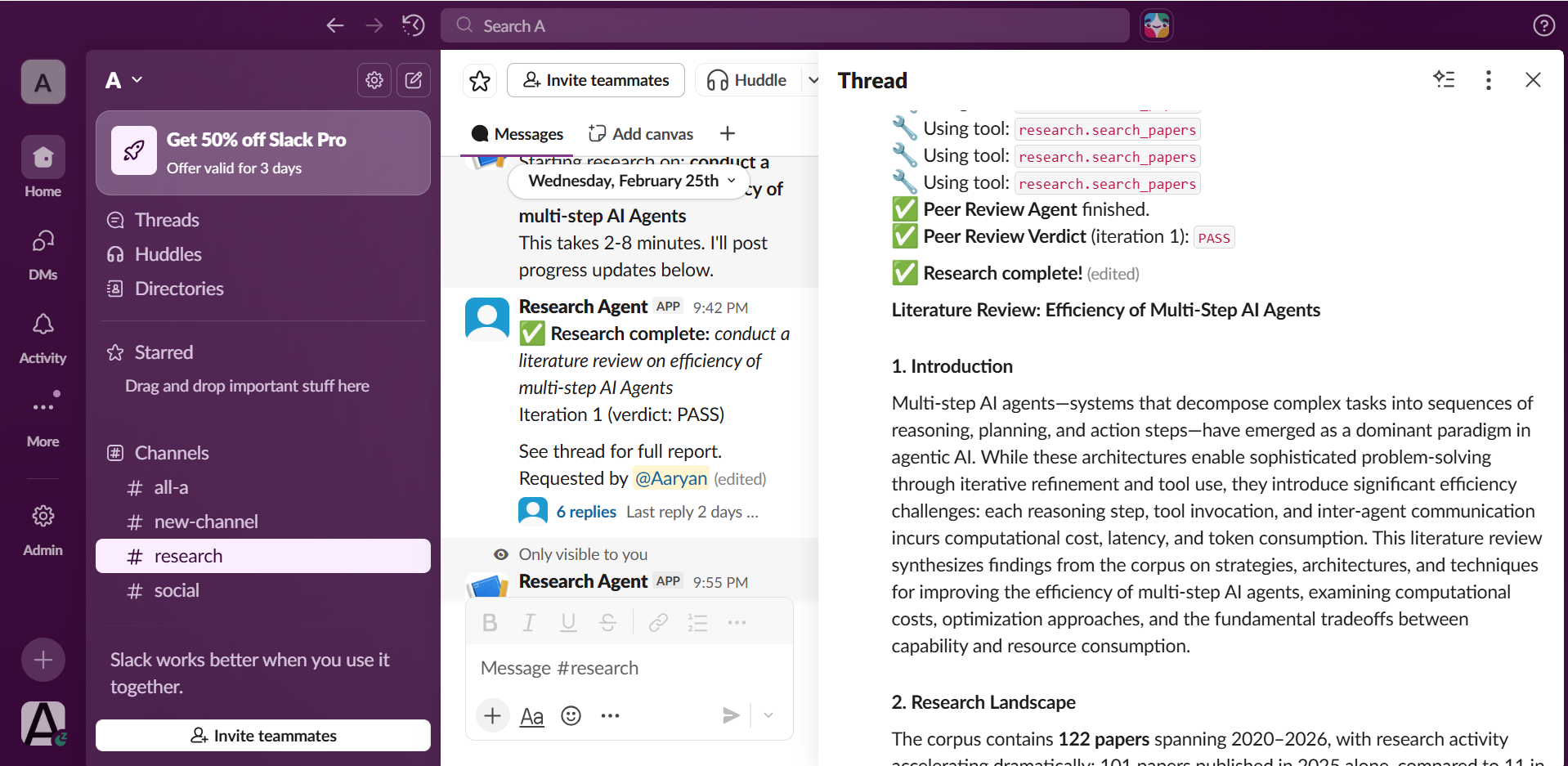
Task: Select the research channel
Action: tap(263, 556)
